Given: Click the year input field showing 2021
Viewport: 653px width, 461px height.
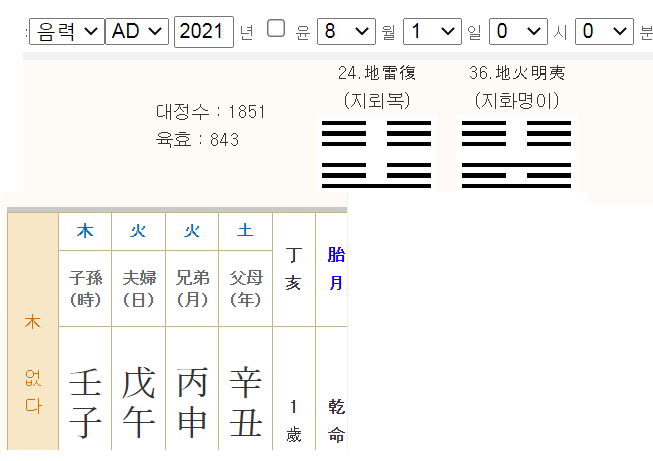Looking at the screenshot, I should 204,31.
